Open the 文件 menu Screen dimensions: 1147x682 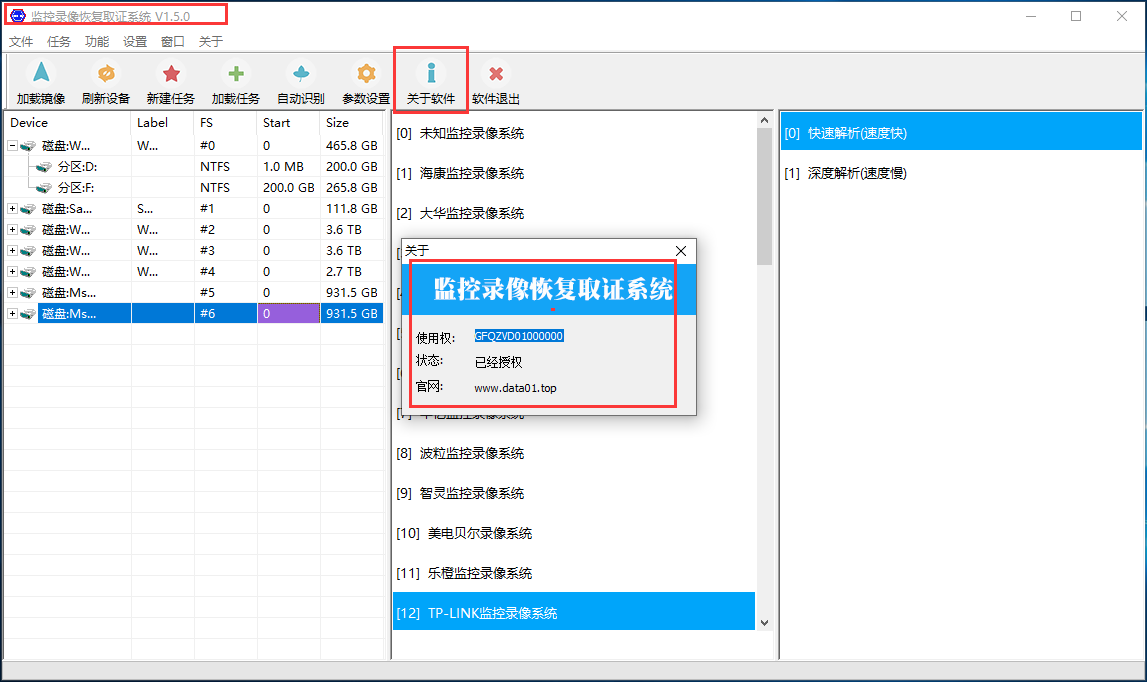pyautogui.click(x=21, y=42)
